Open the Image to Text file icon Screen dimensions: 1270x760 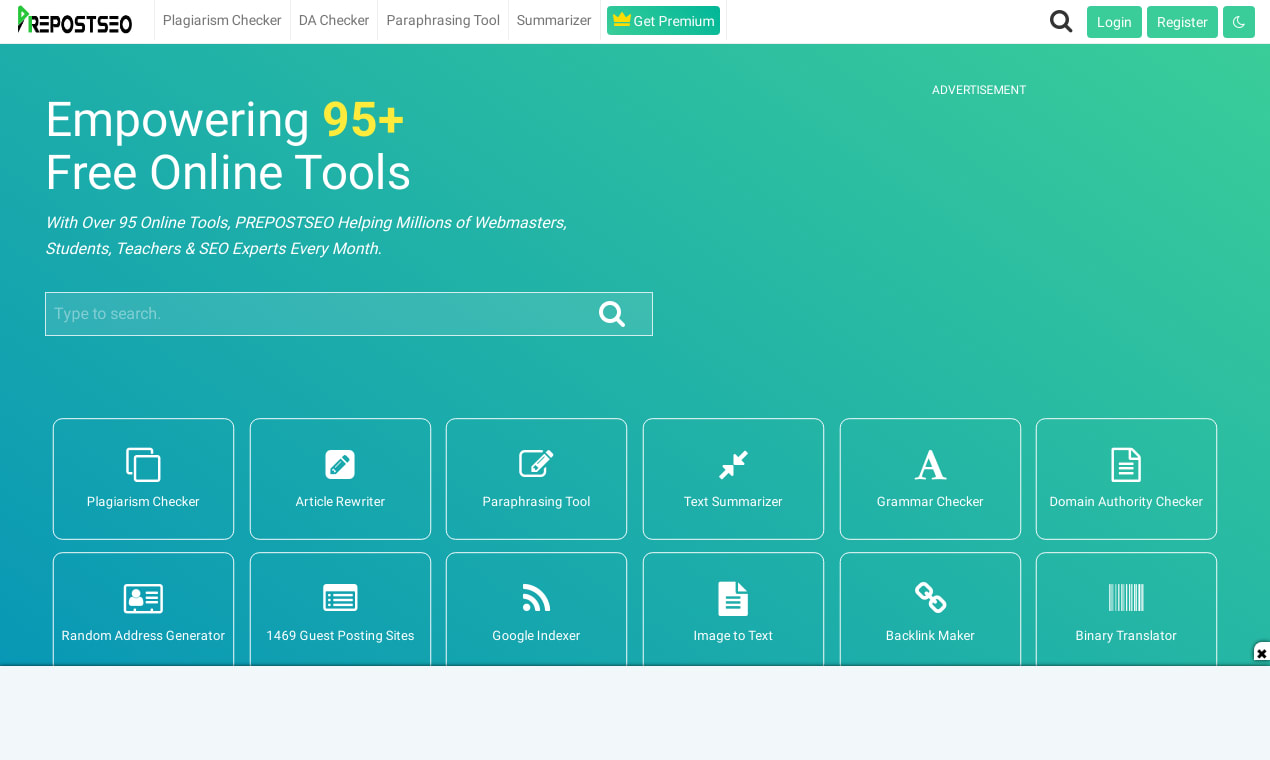point(733,599)
